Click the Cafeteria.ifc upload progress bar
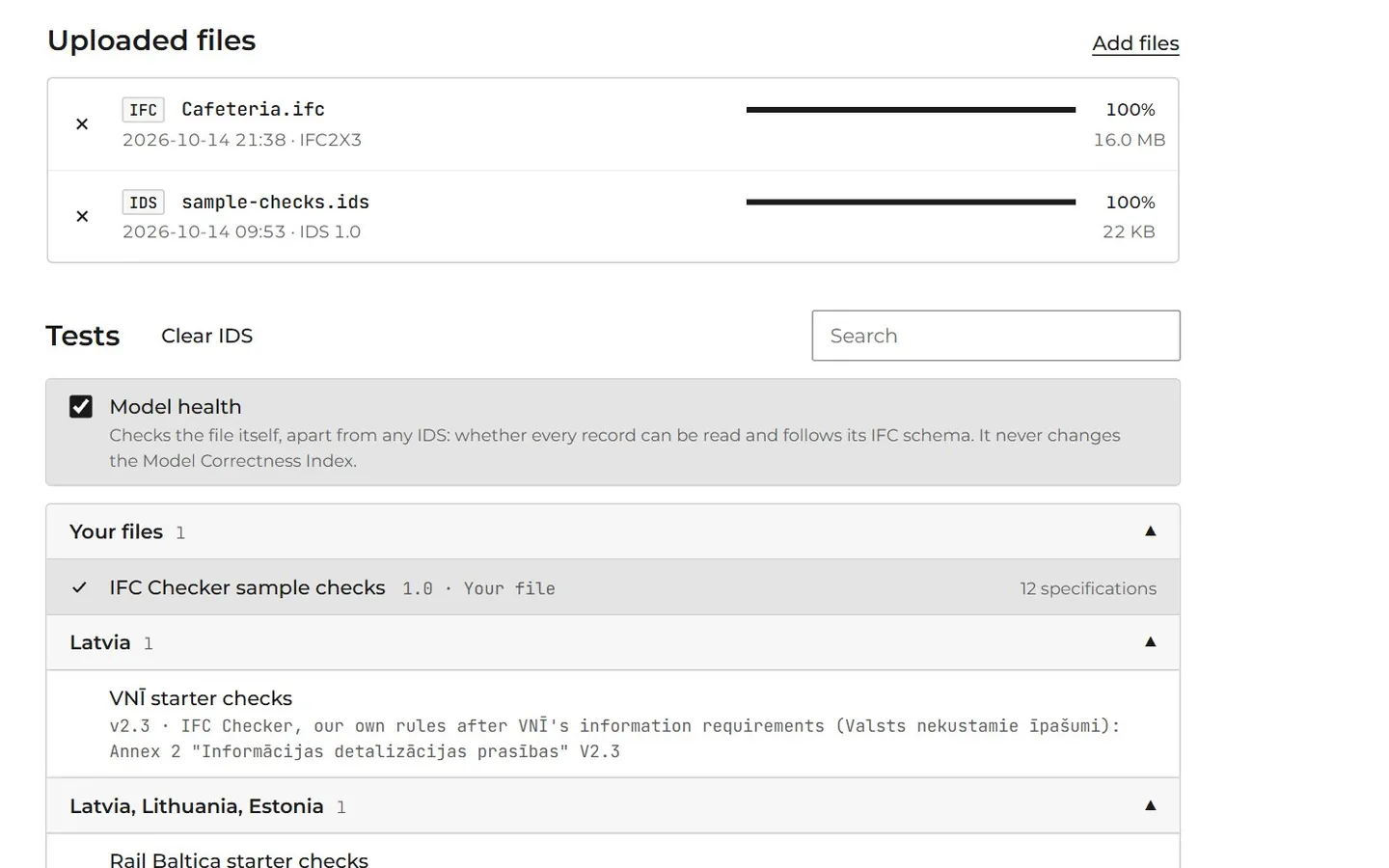 tap(911, 110)
